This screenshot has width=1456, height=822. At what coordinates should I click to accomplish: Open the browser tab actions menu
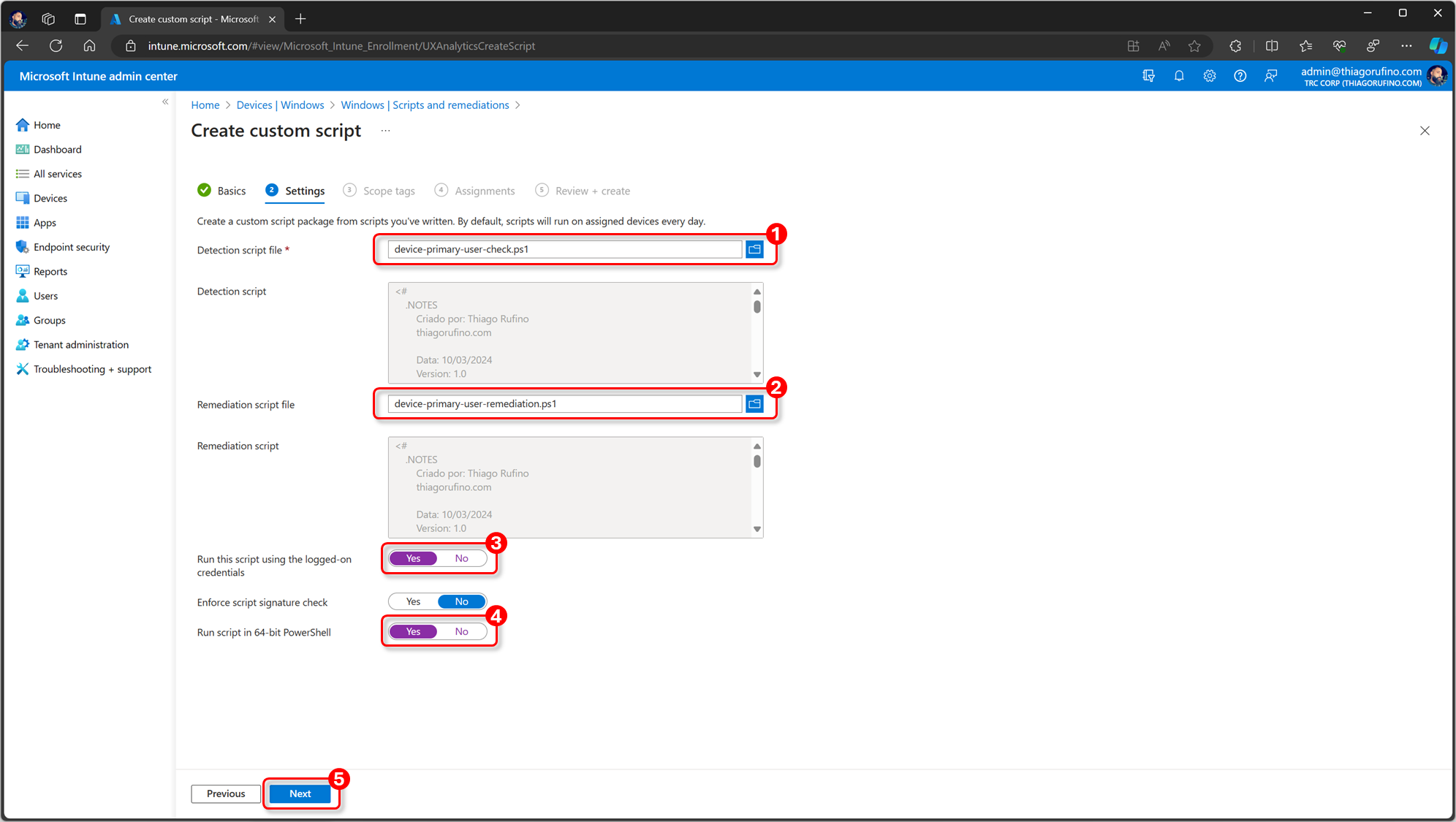pos(80,19)
